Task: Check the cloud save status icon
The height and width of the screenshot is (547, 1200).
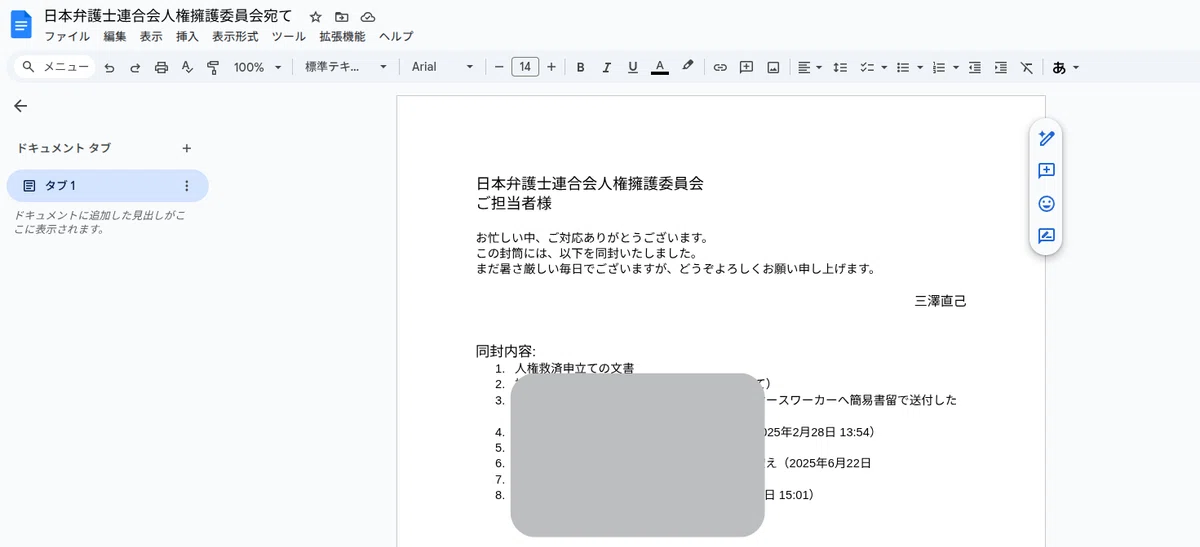Action: point(368,17)
